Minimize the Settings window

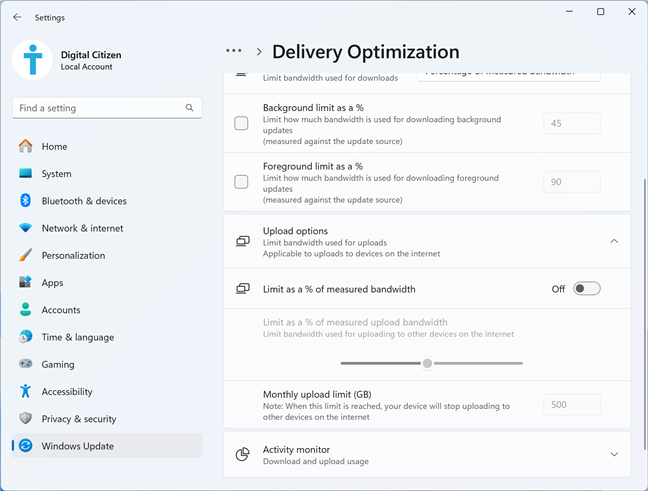(569, 12)
